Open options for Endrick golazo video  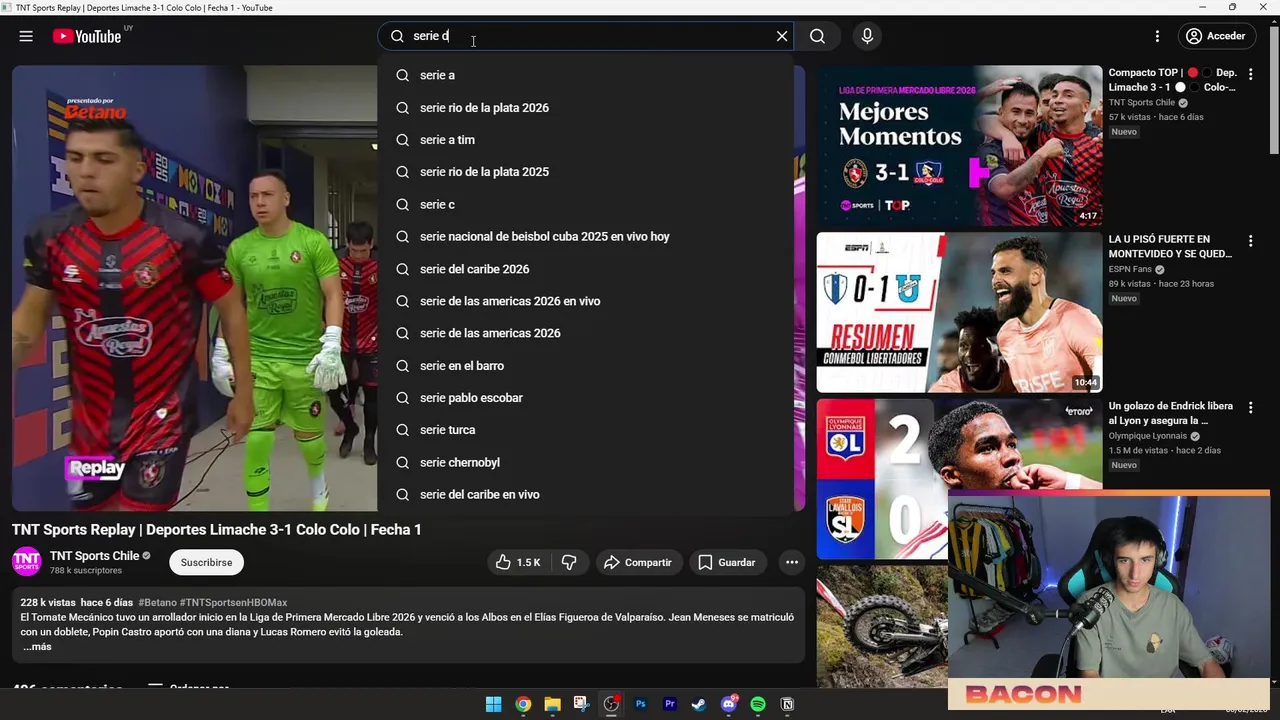point(1250,408)
